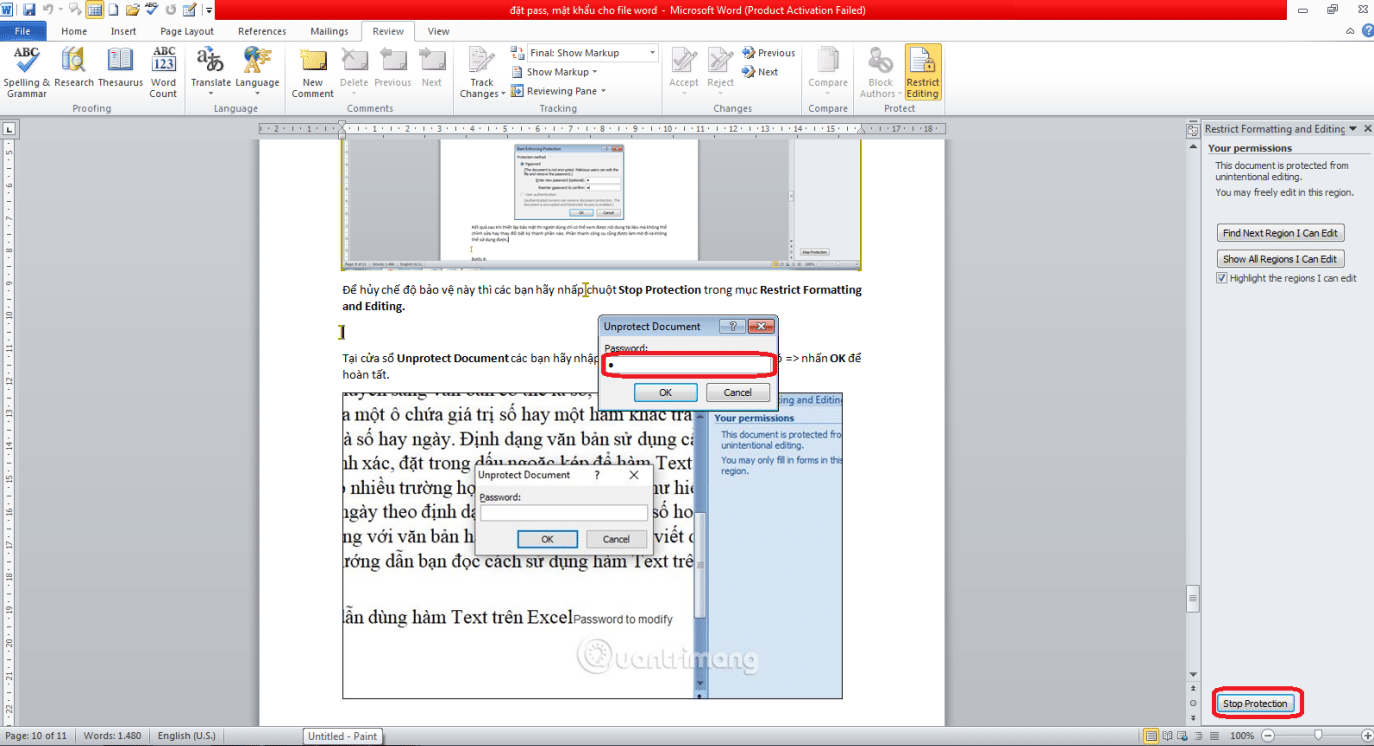Switch to Print Layout view in status bar
Screen dimensions: 1374x746
tap(1153, 736)
